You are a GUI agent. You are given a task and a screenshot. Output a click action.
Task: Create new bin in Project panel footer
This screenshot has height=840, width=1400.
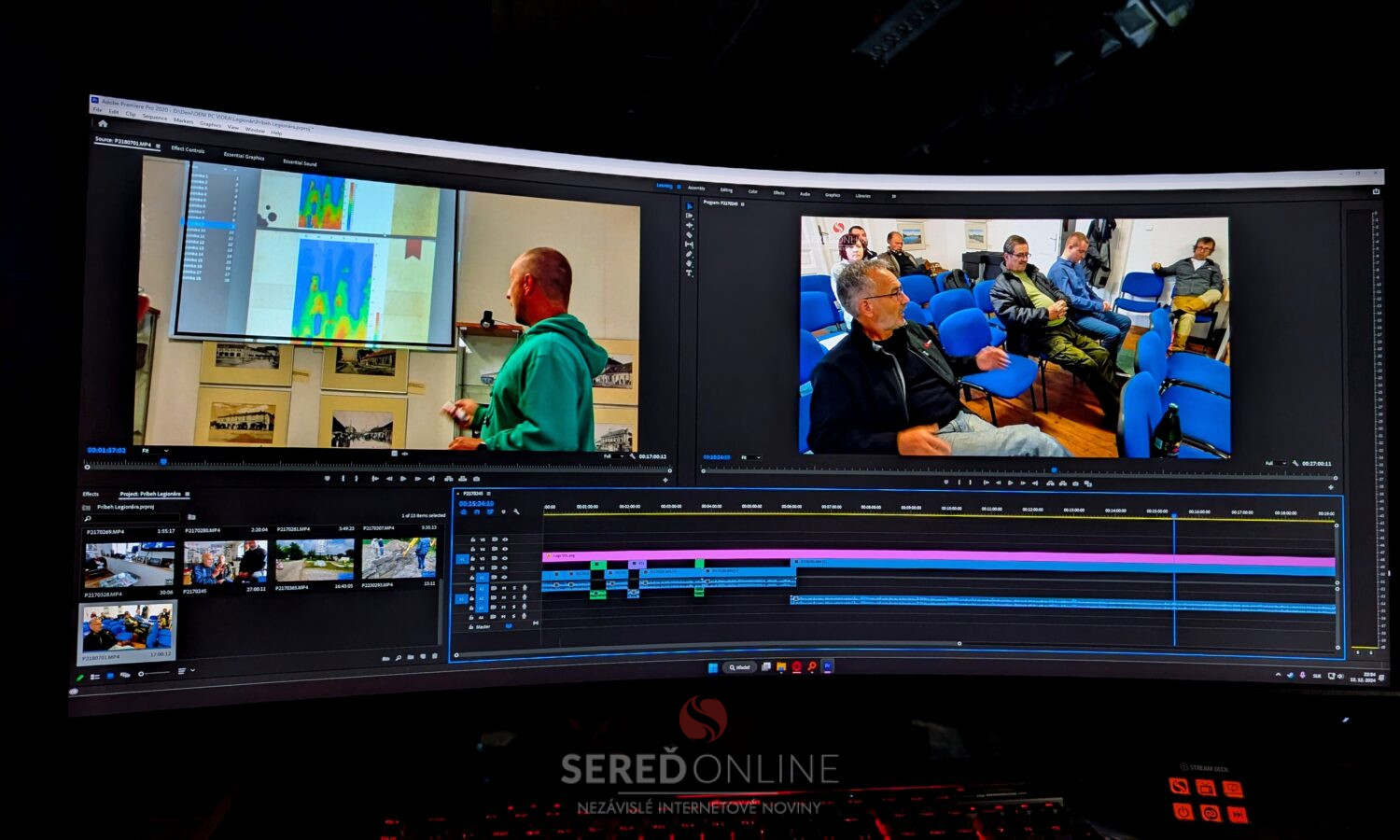coord(411,657)
